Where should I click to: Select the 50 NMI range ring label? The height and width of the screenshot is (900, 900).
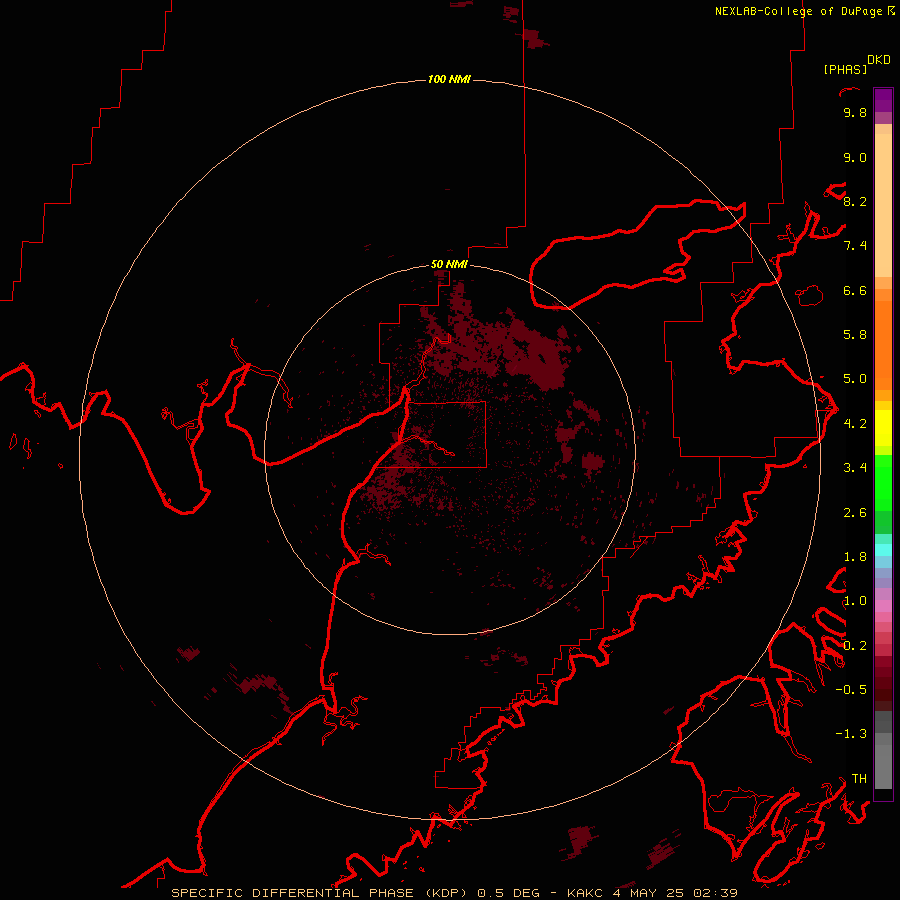[449, 264]
